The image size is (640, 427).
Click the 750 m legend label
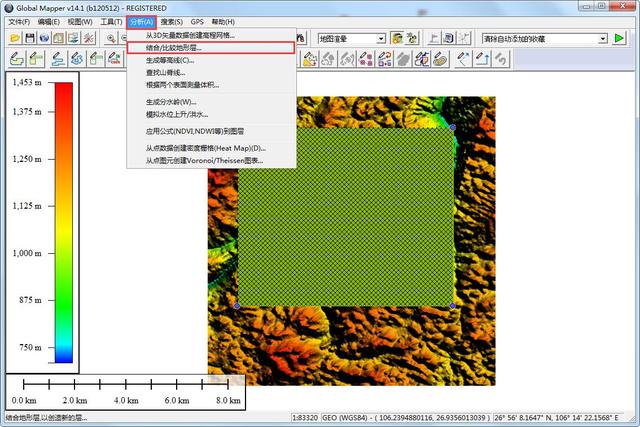pyautogui.click(x=30, y=347)
